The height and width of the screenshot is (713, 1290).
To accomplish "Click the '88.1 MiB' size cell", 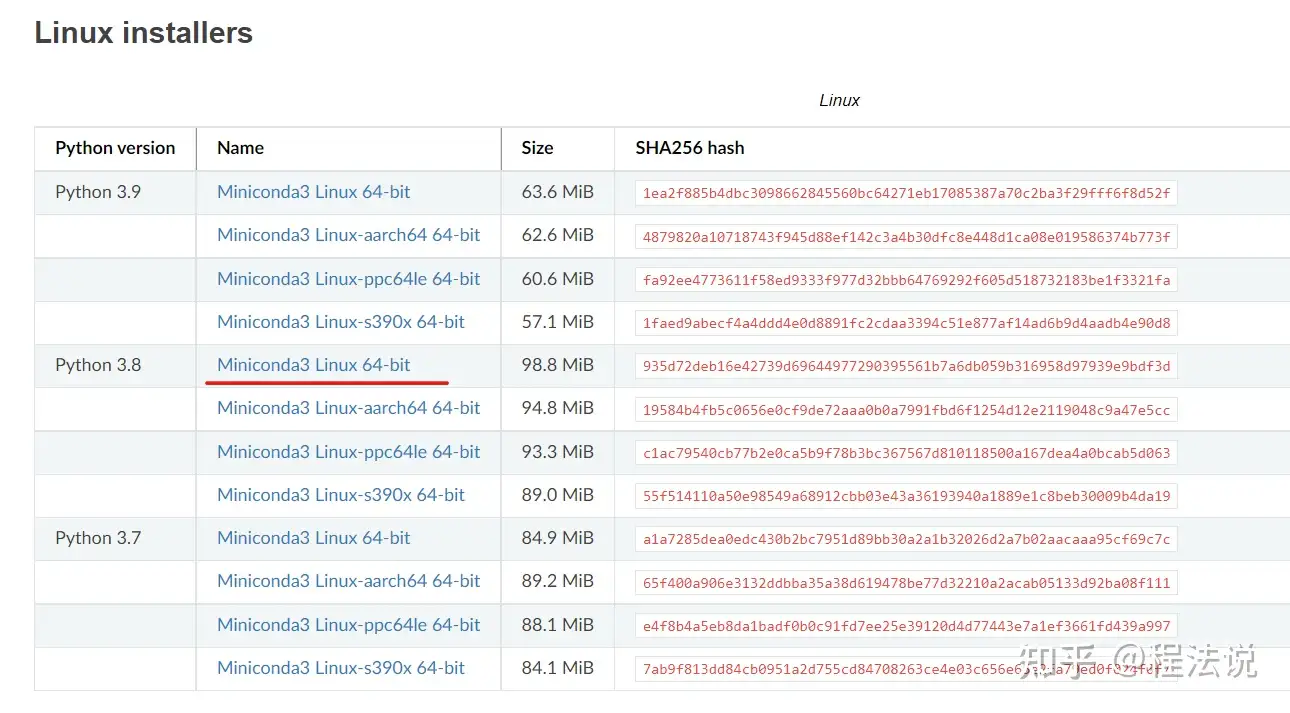I will click(x=558, y=625).
